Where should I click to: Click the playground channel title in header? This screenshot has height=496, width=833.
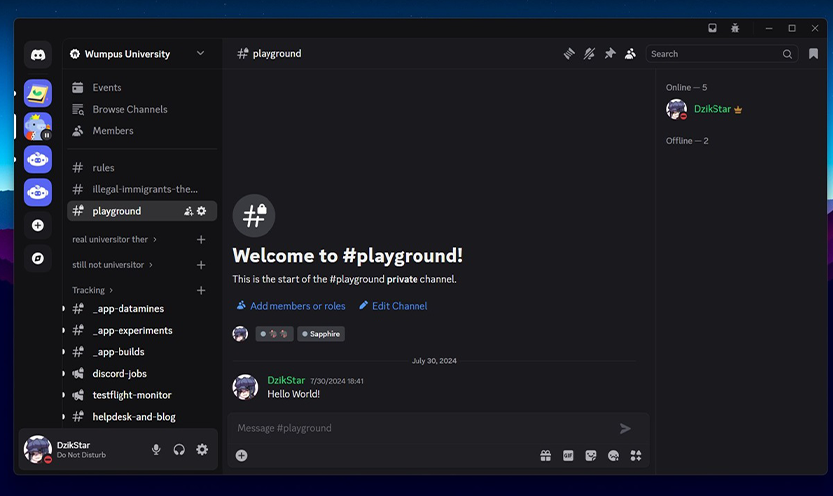pyautogui.click(x=277, y=54)
